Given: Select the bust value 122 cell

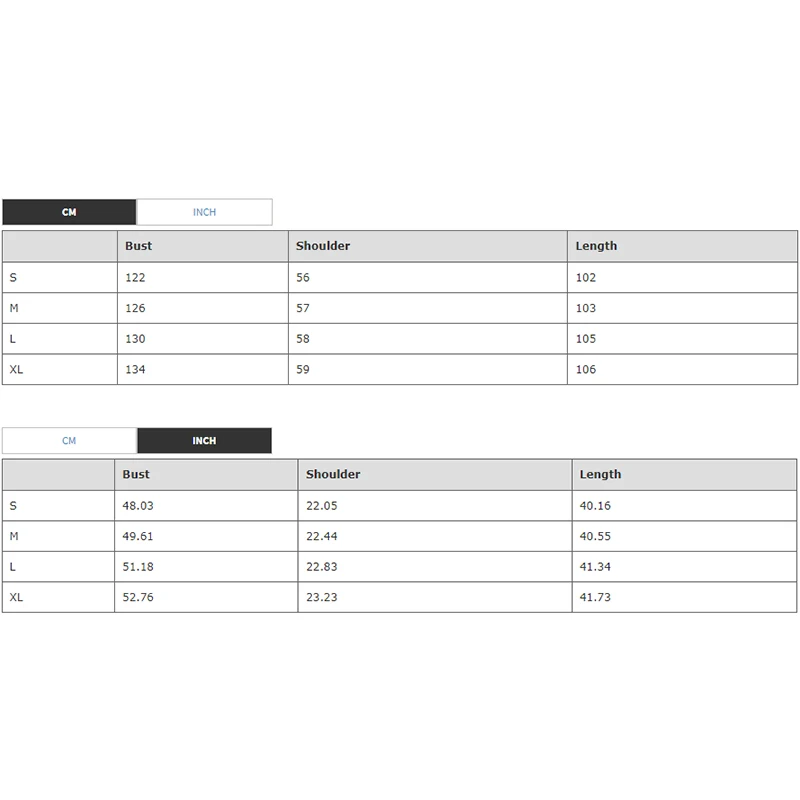Looking at the screenshot, I should [x=135, y=278].
